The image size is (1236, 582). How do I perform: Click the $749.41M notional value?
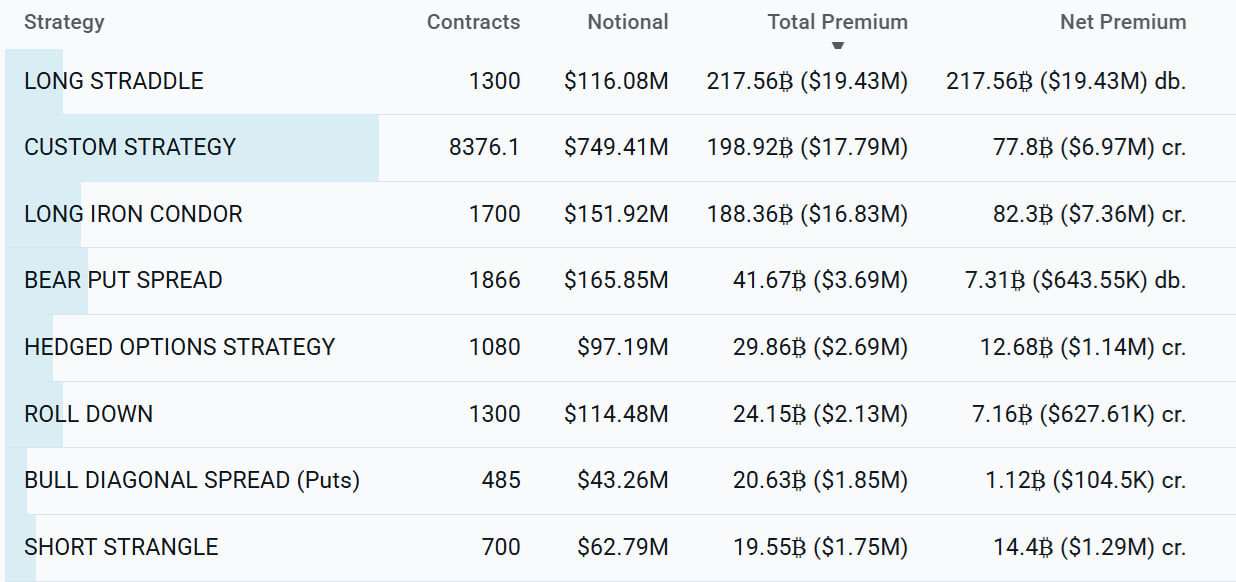[x=616, y=147]
